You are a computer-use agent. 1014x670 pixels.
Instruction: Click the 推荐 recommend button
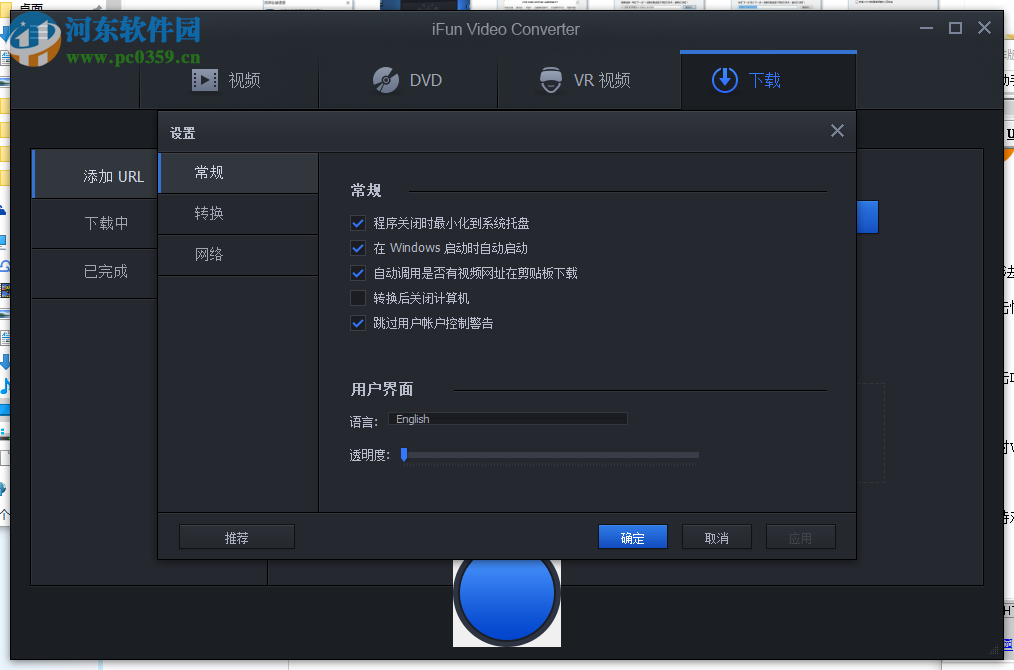(236, 536)
